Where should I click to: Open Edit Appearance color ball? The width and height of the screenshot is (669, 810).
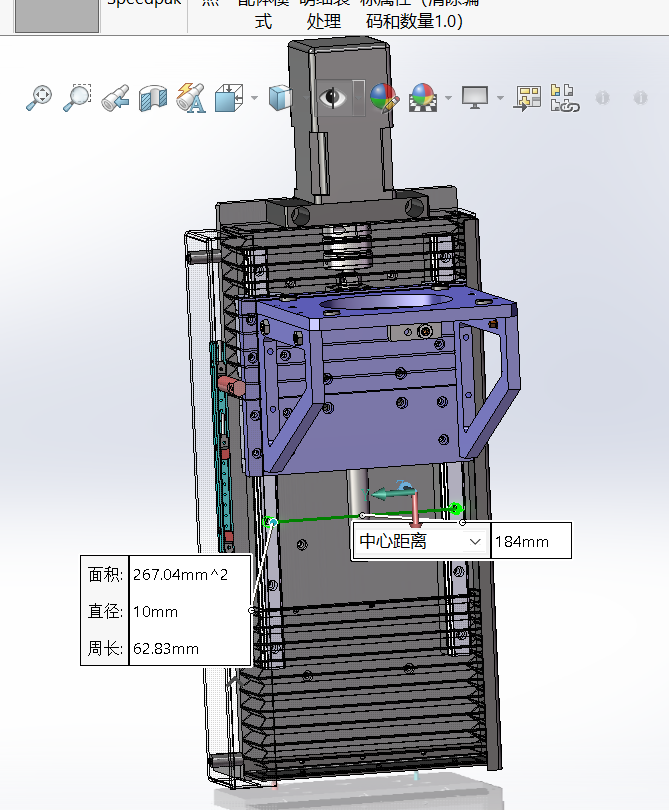tap(384, 98)
